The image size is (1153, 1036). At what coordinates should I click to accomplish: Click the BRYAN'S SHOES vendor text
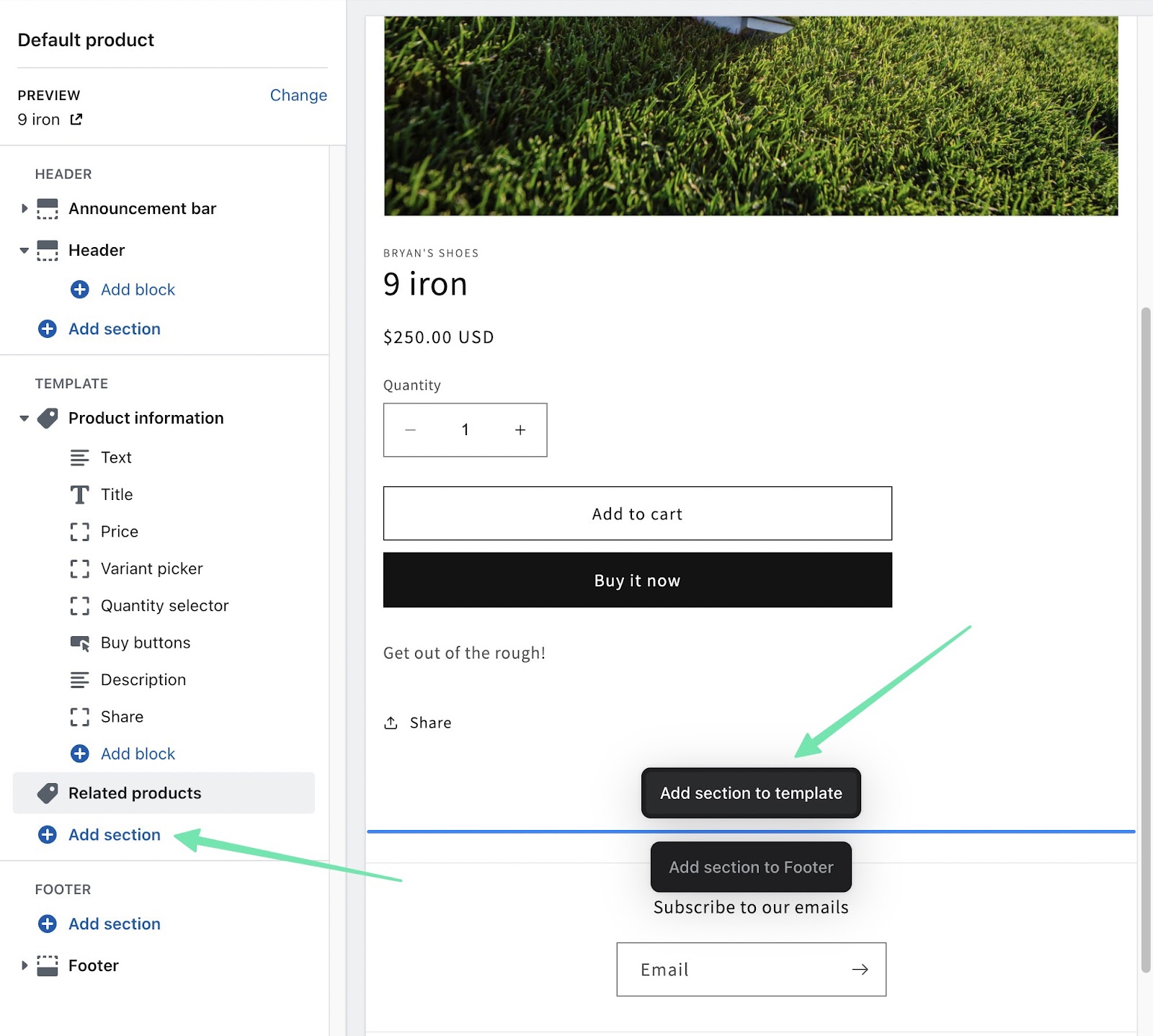[431, 254]
